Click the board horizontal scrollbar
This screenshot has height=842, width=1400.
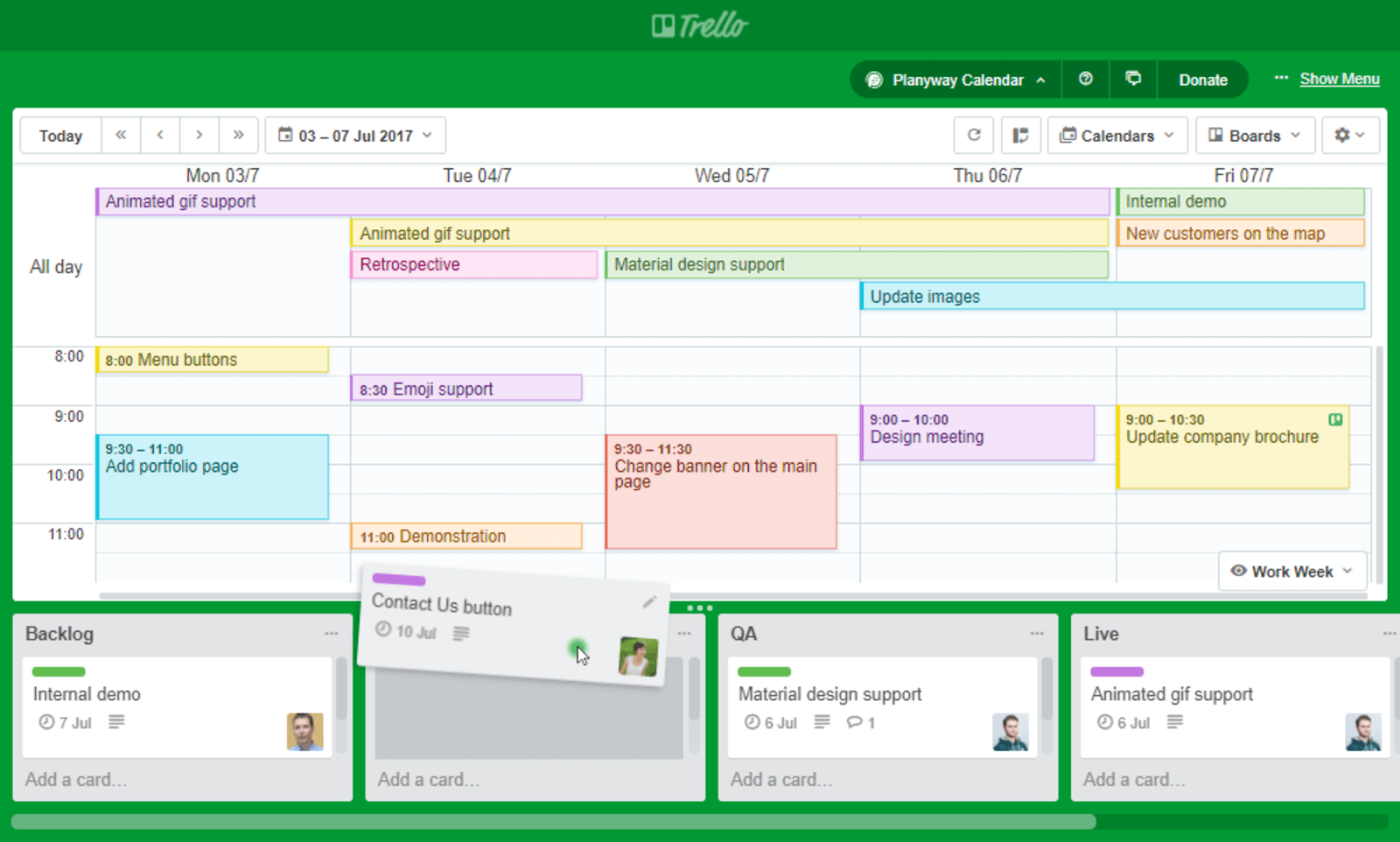pyautogui.click(x=554, y=822)
